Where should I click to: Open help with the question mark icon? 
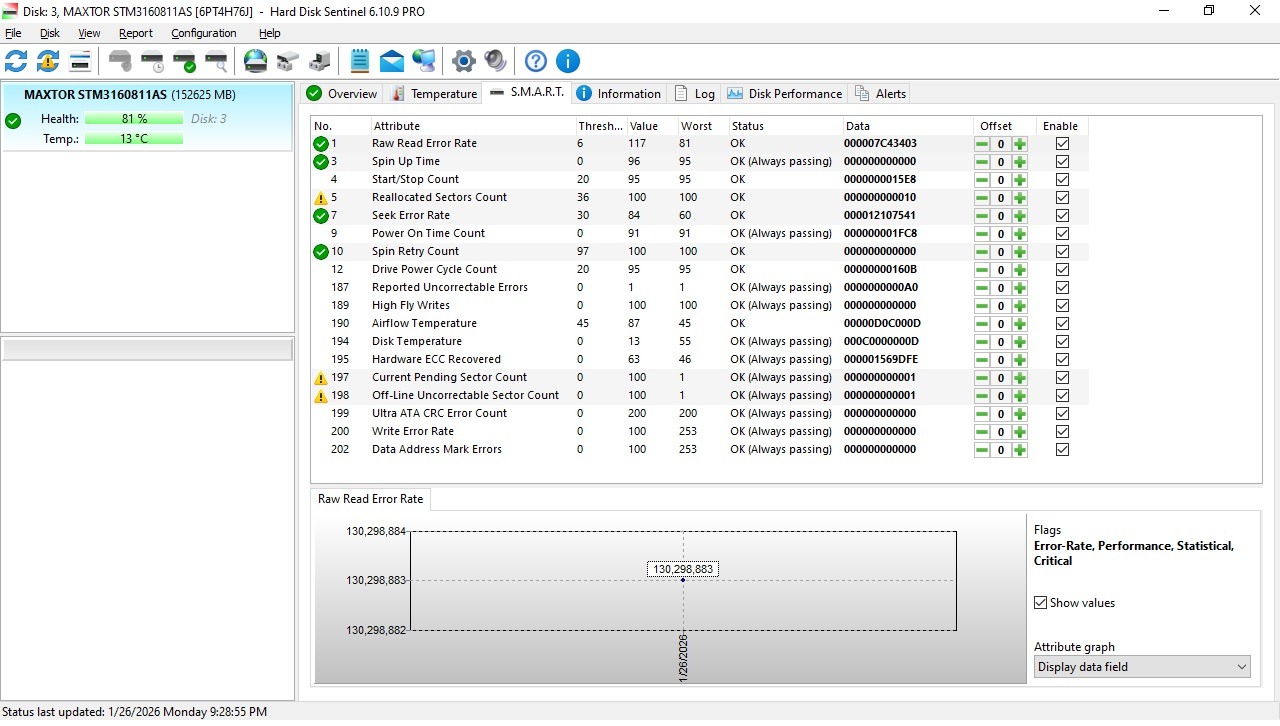[x=536, y=62]
